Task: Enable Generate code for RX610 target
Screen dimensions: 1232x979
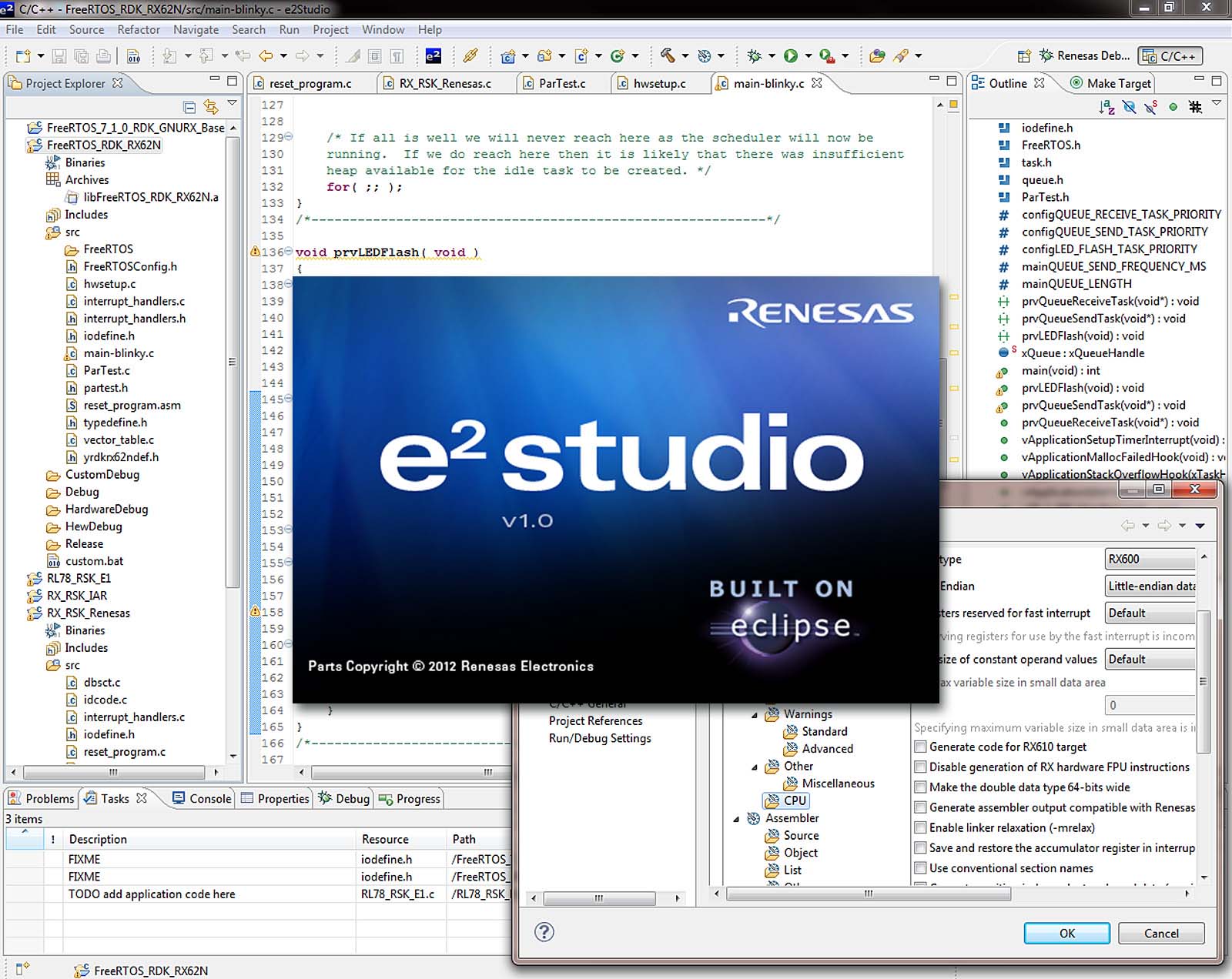Action: click(920, 747)
